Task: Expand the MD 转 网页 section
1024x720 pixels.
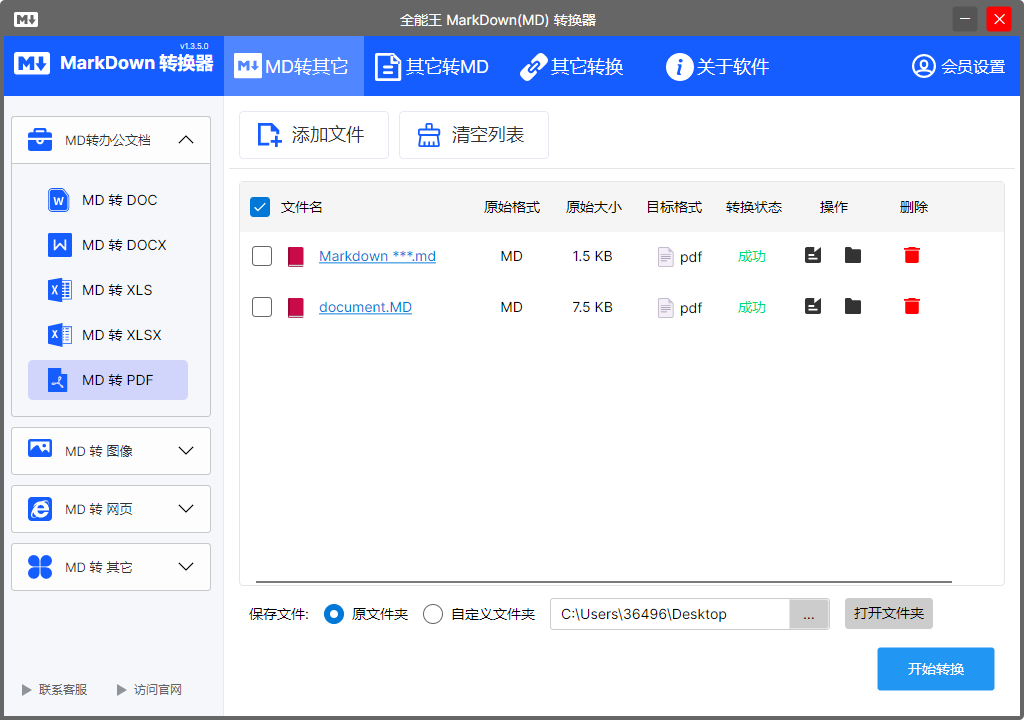Action: (111, 509)
